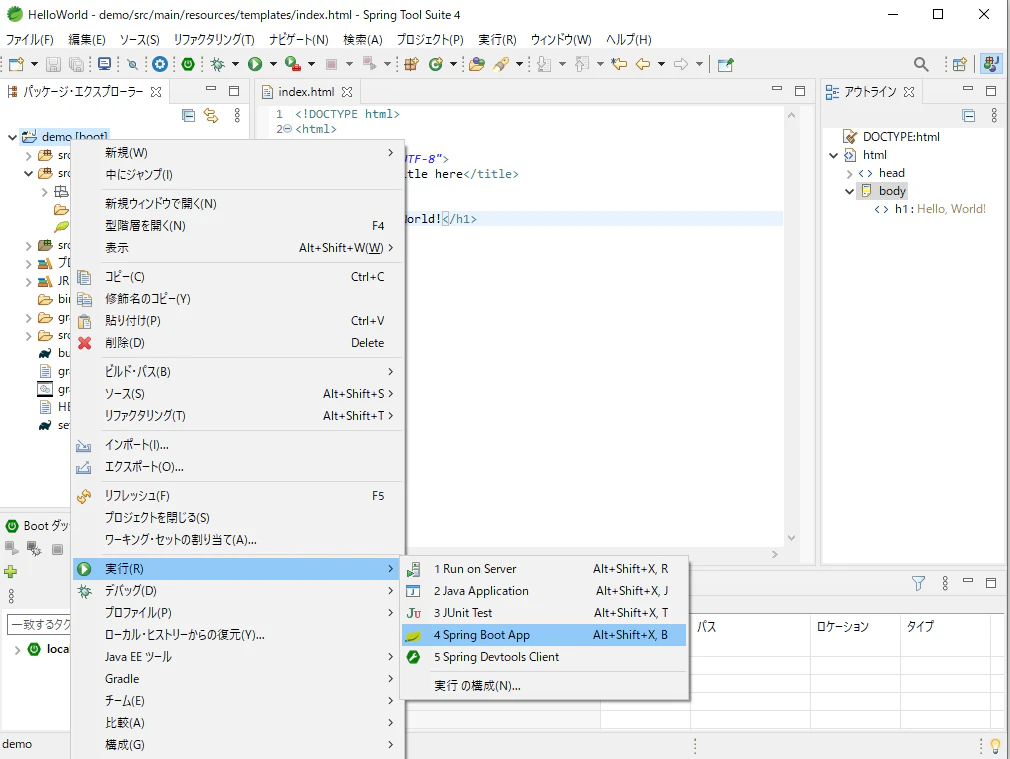Viewport: 1010px width, 759px height.
Task: Toggle Link with Editor in Package Explorer
Action: (x=211, y=116)
